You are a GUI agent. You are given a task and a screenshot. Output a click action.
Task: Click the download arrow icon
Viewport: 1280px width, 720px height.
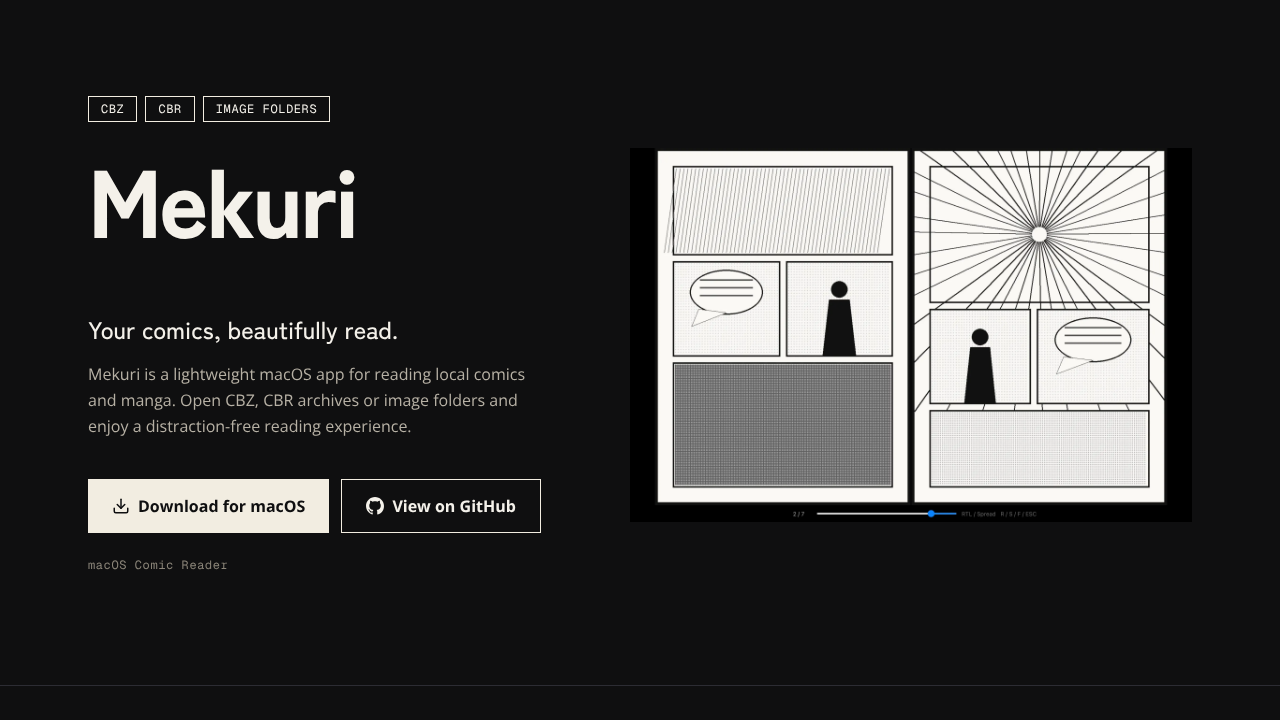[x=121, y=506]
